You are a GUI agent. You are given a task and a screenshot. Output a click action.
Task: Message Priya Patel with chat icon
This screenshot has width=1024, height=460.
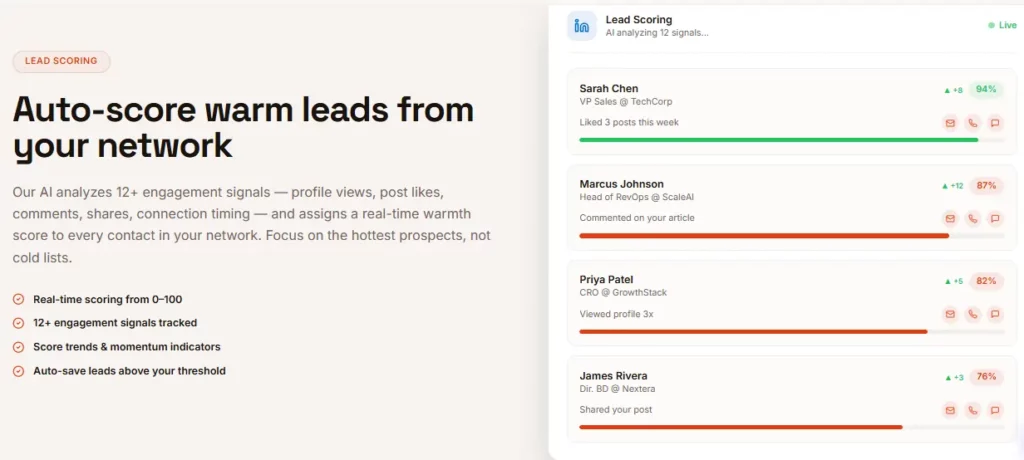click(995, 314)
